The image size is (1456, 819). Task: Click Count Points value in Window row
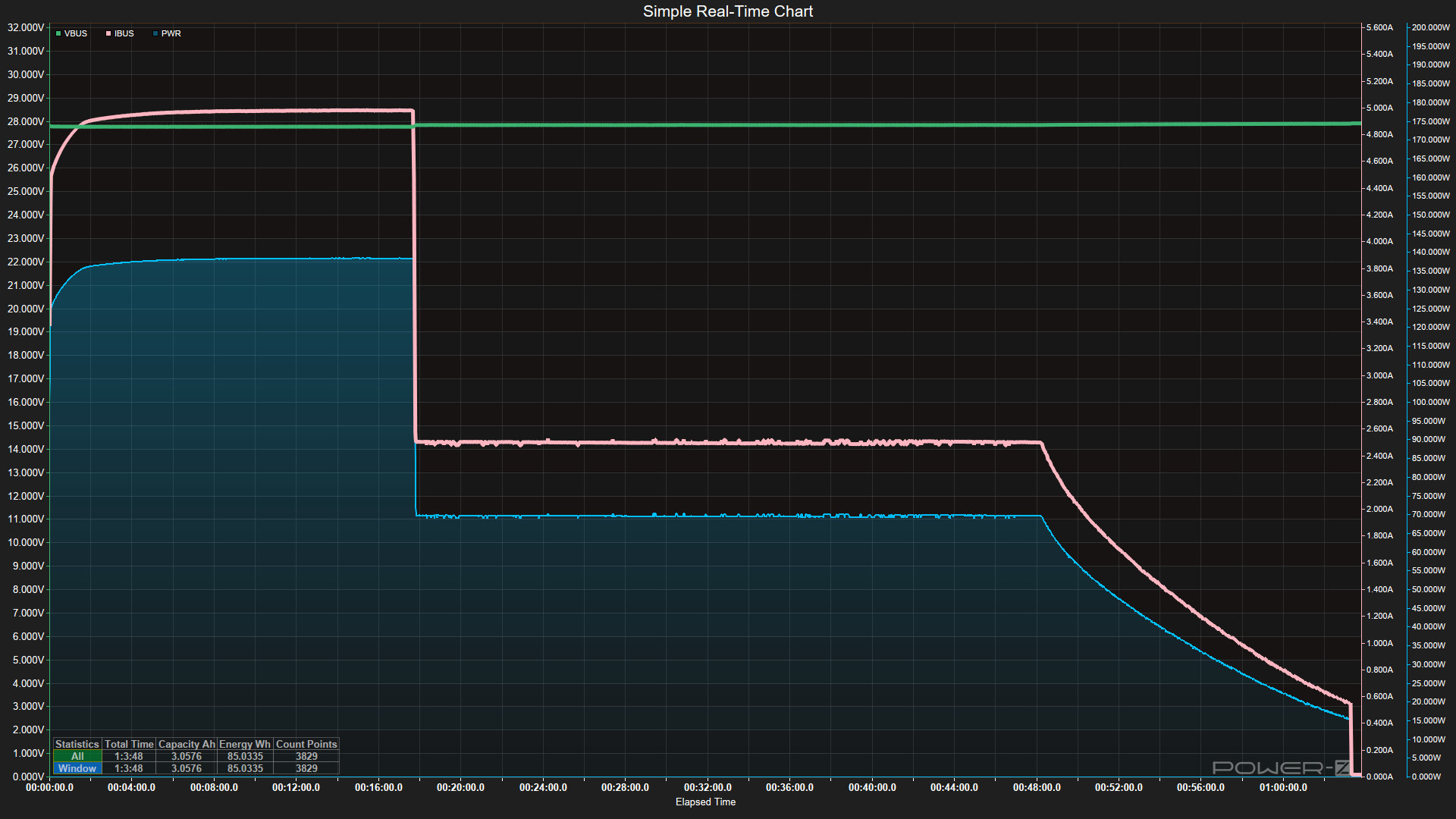(x=306, y=768)
